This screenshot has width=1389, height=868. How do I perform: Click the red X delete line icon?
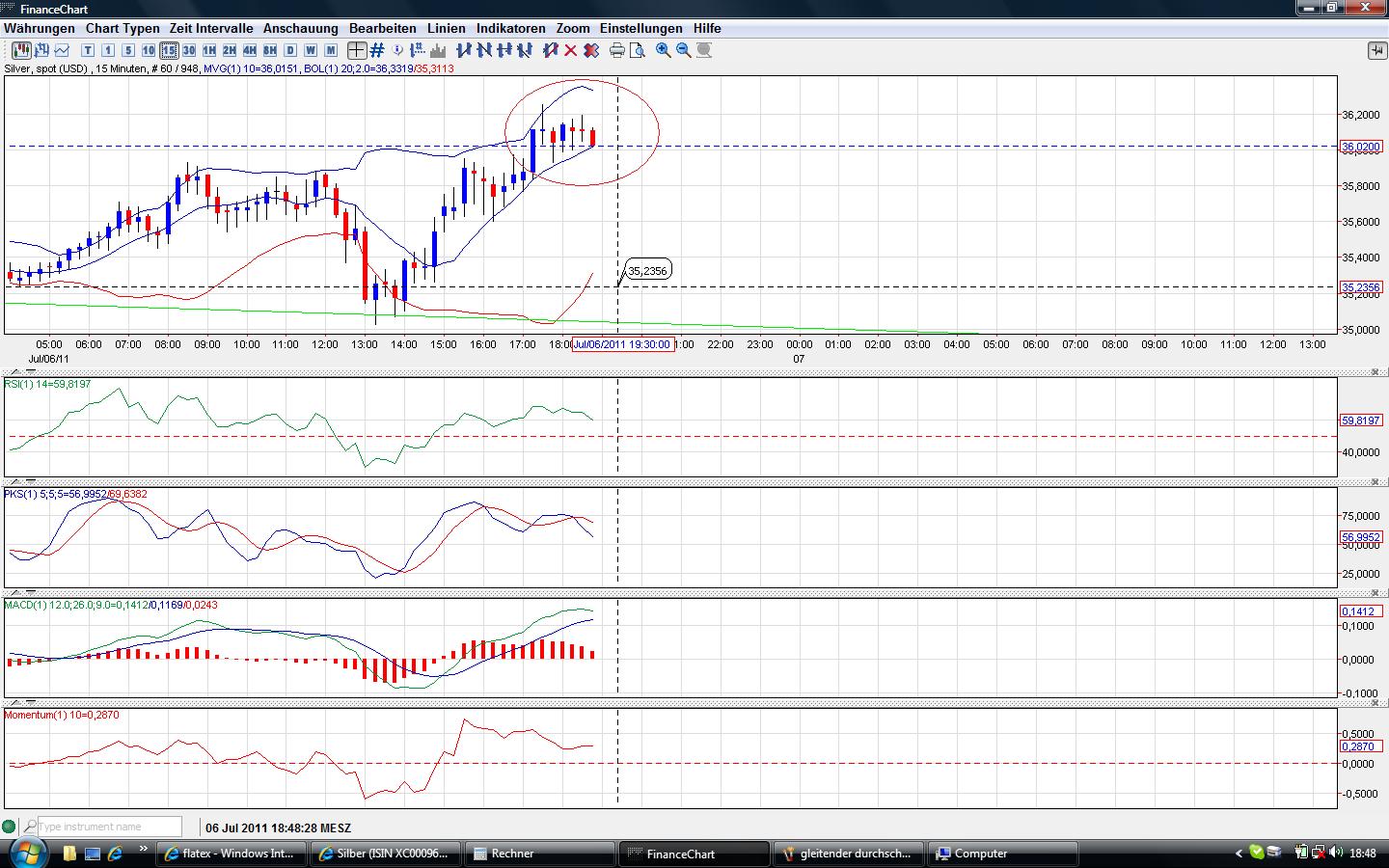(x=570, y=50)
